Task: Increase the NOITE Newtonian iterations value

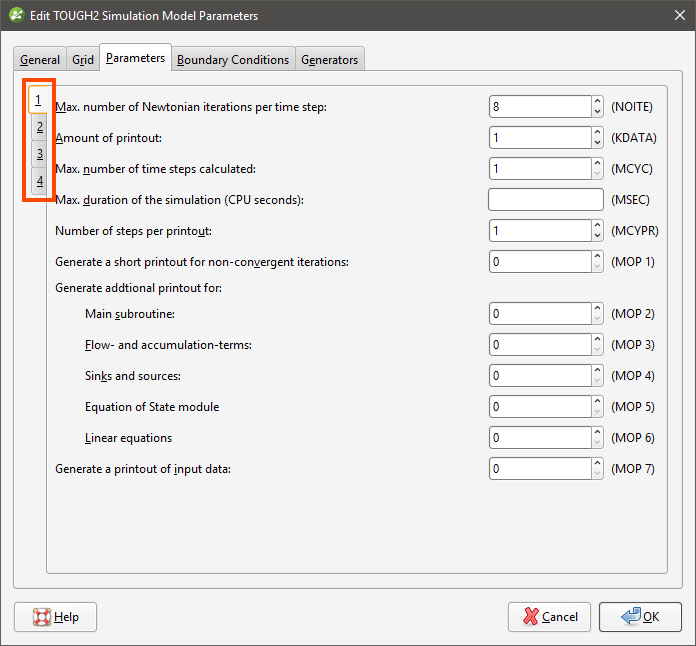Action: [x=597, y=101]
